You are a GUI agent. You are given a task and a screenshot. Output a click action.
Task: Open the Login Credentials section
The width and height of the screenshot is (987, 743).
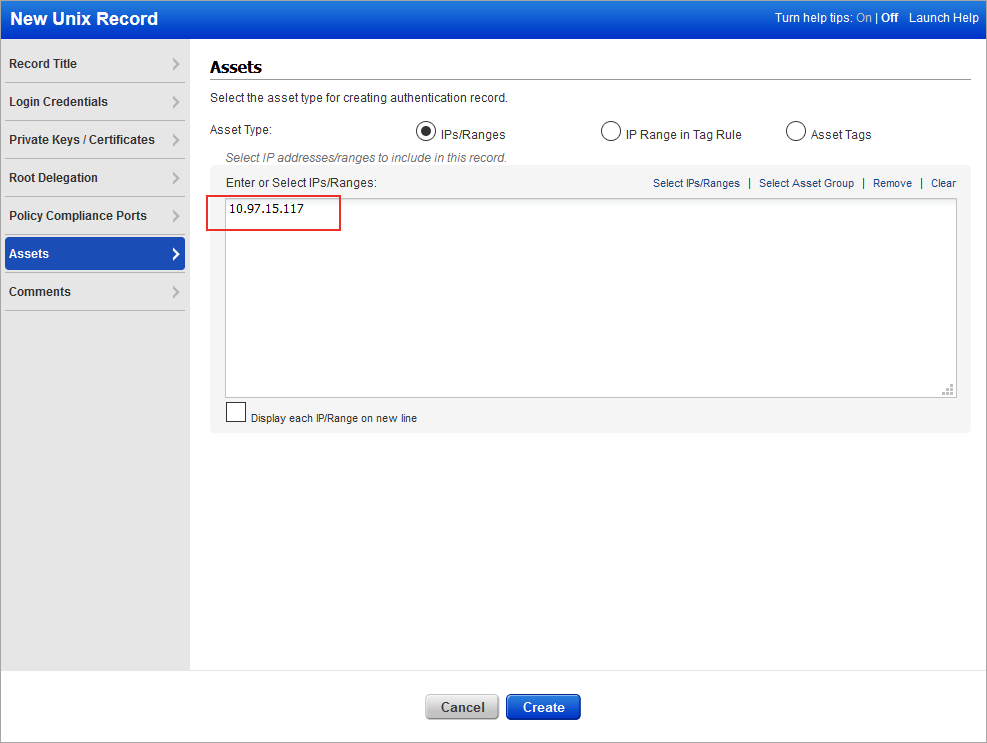click(94, 102)
